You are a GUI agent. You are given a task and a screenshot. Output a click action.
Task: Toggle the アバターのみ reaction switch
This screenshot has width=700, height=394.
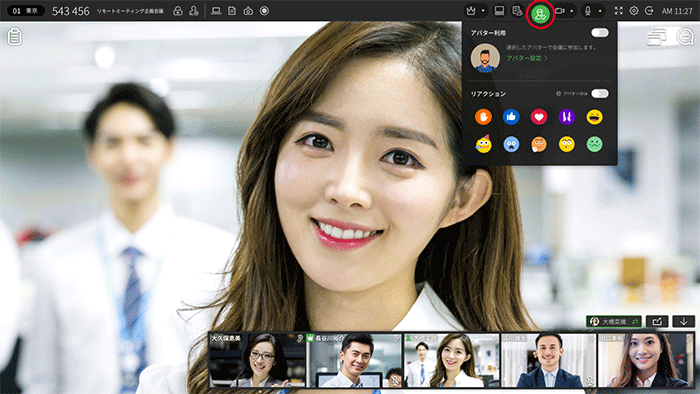pos(600,93)
